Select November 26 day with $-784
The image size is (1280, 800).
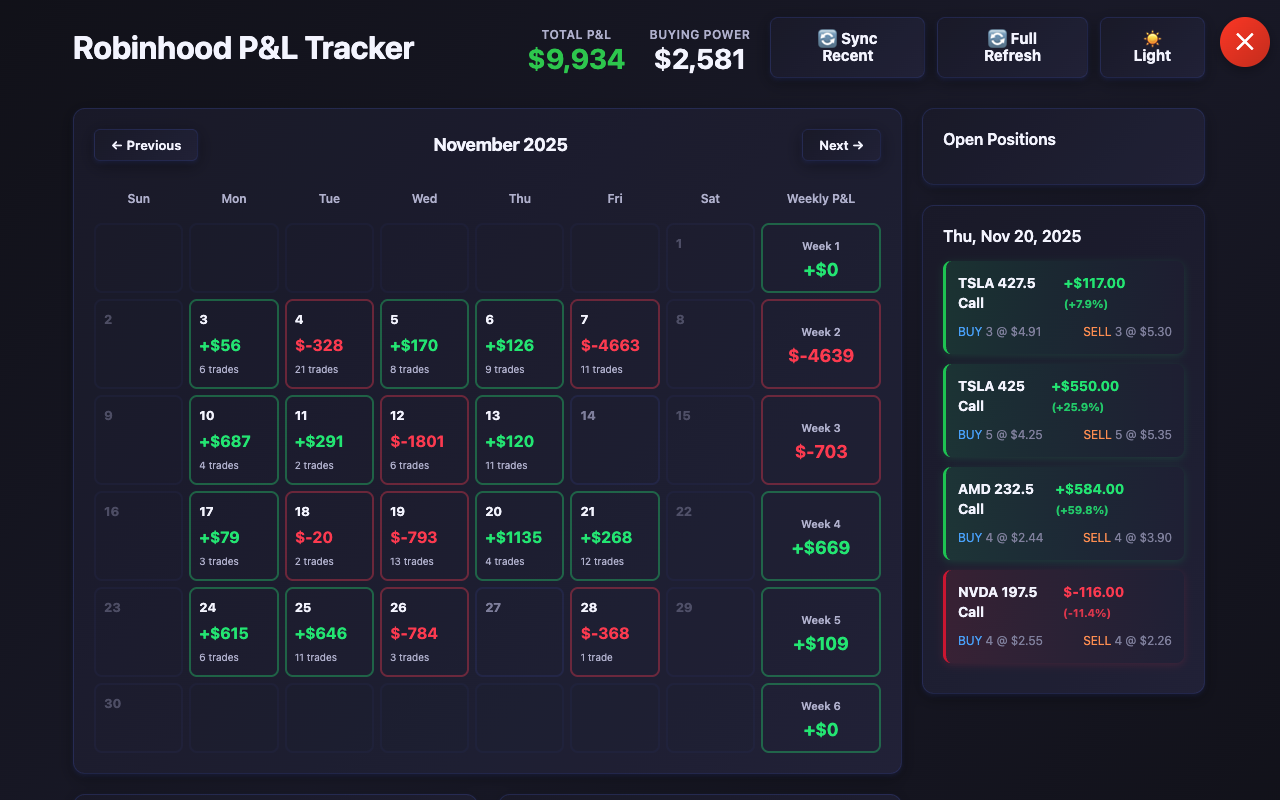click(x=424, y=632)
